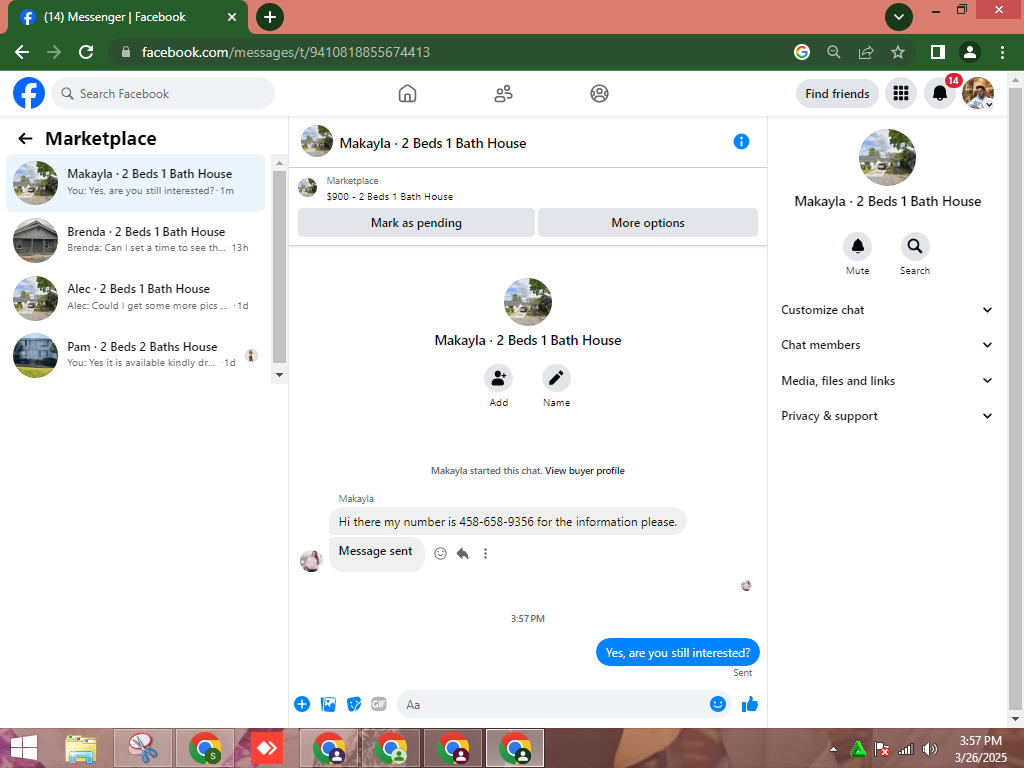Viewport: 1024px width, 768px height.
Task: Open Chrome tab search dropdown
Action: click(899, 17)
